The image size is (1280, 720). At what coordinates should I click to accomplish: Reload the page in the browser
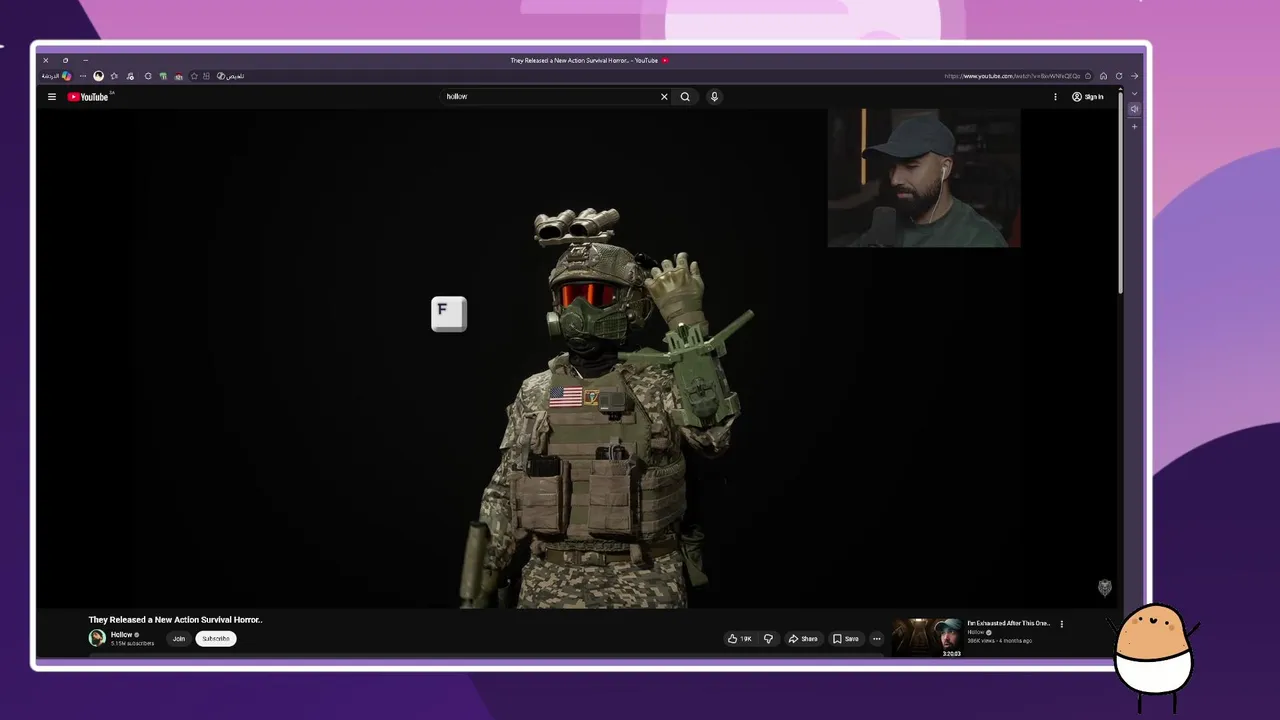click(x=1119, y=76)
